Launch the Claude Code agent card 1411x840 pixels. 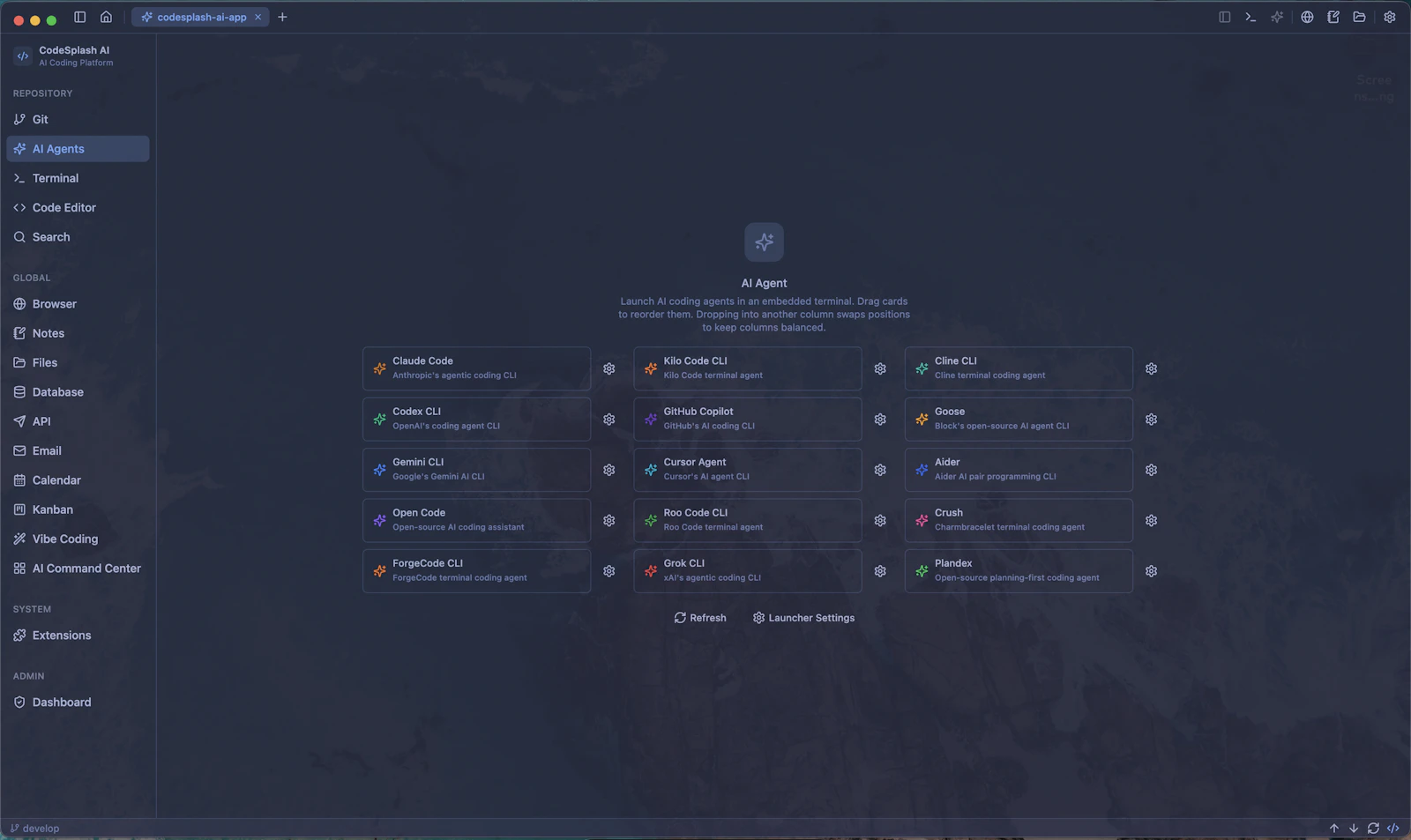(476, 368)
